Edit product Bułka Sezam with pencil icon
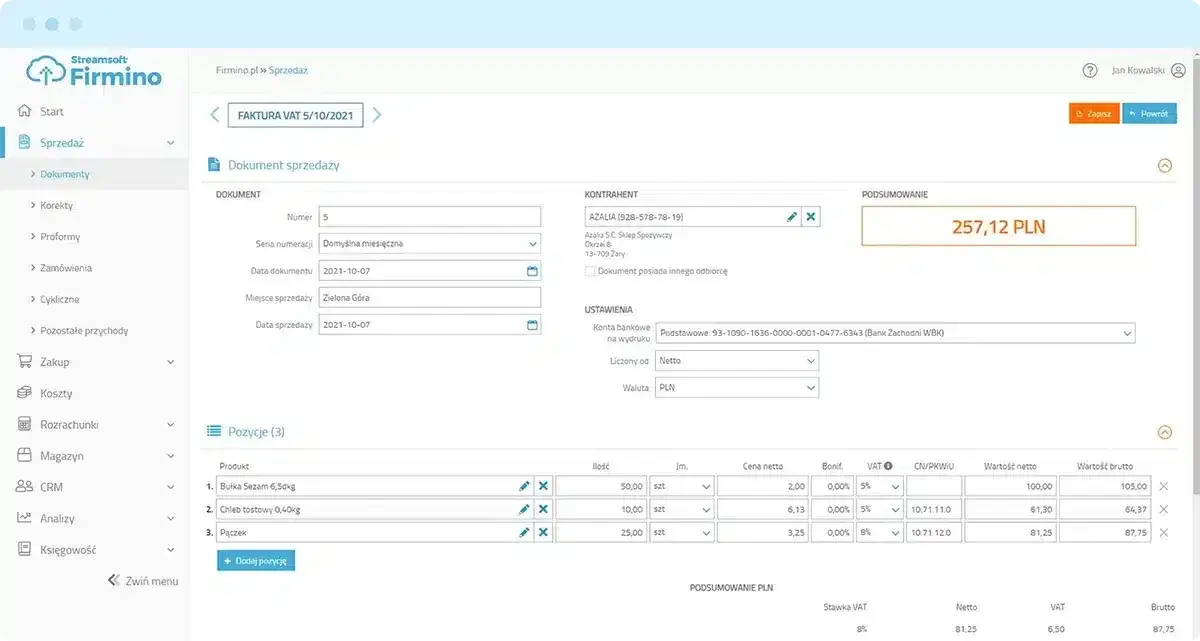Screen dimensions: 1200x641 tap(524, 486)
